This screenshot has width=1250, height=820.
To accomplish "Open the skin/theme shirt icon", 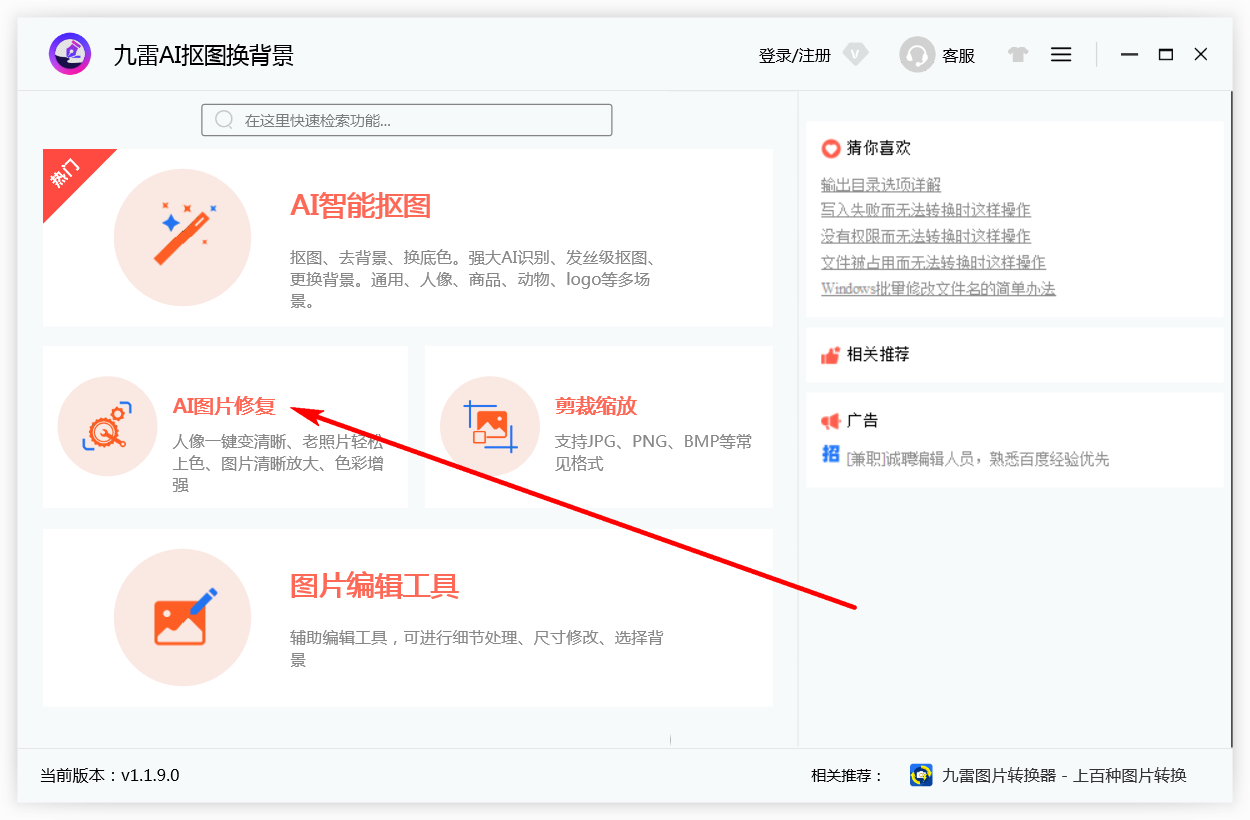I will (1018, 55).
